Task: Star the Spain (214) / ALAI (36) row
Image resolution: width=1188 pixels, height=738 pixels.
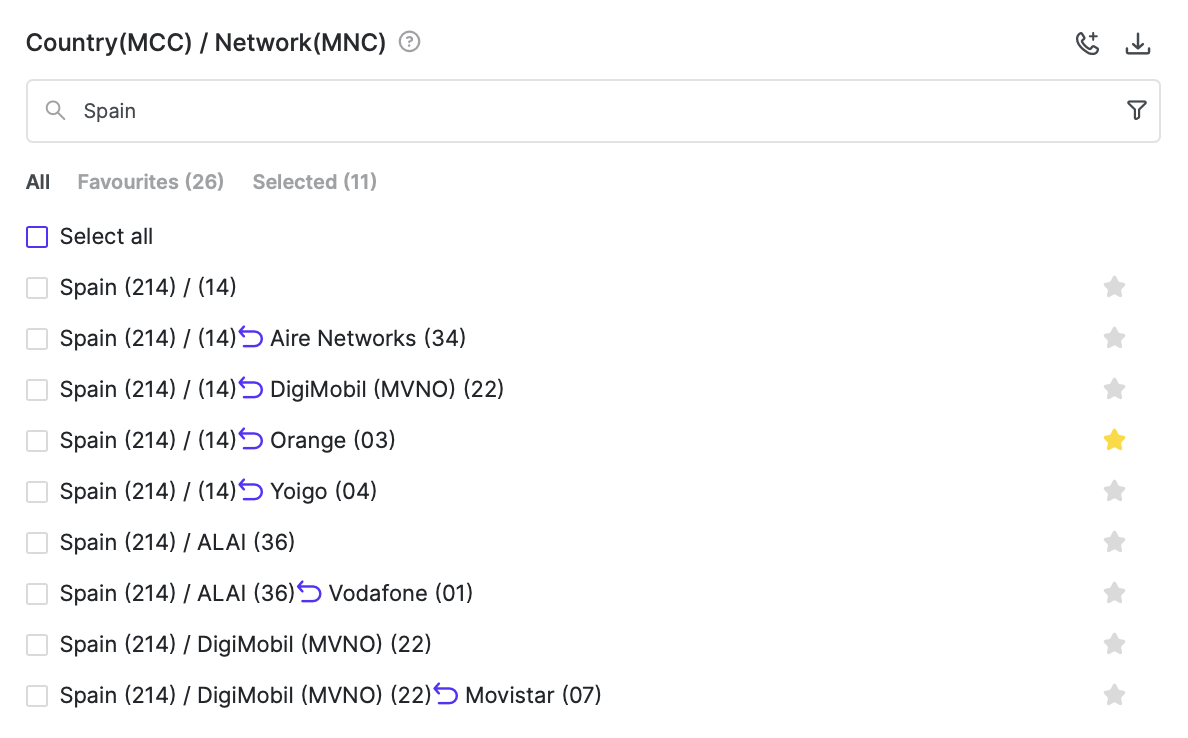Action: coord(1114,542)
